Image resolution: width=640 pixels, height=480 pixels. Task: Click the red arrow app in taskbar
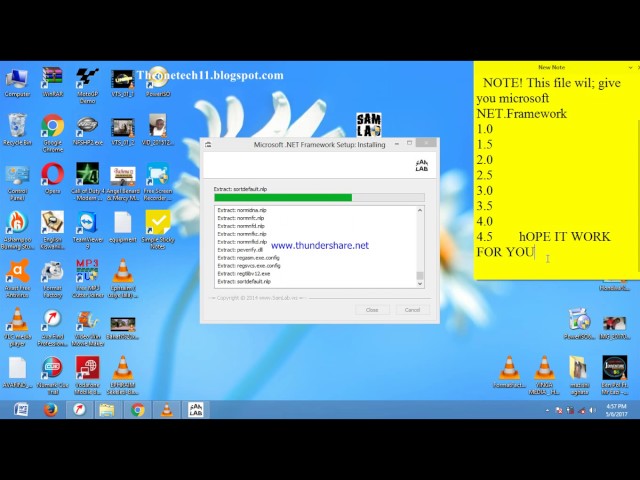[x=79, y=409]
